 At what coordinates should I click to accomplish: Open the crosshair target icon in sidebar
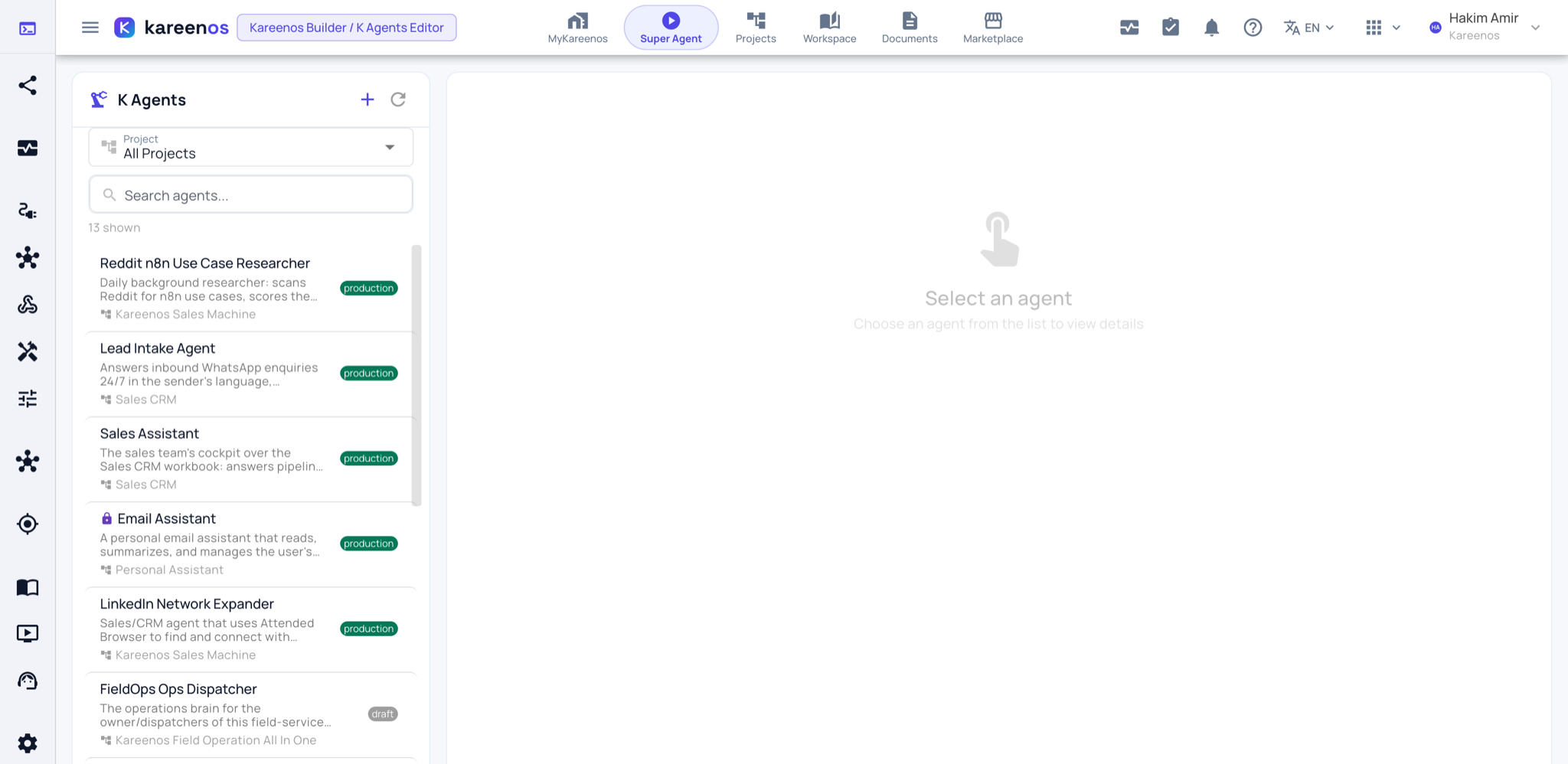[x=28, y=524]
